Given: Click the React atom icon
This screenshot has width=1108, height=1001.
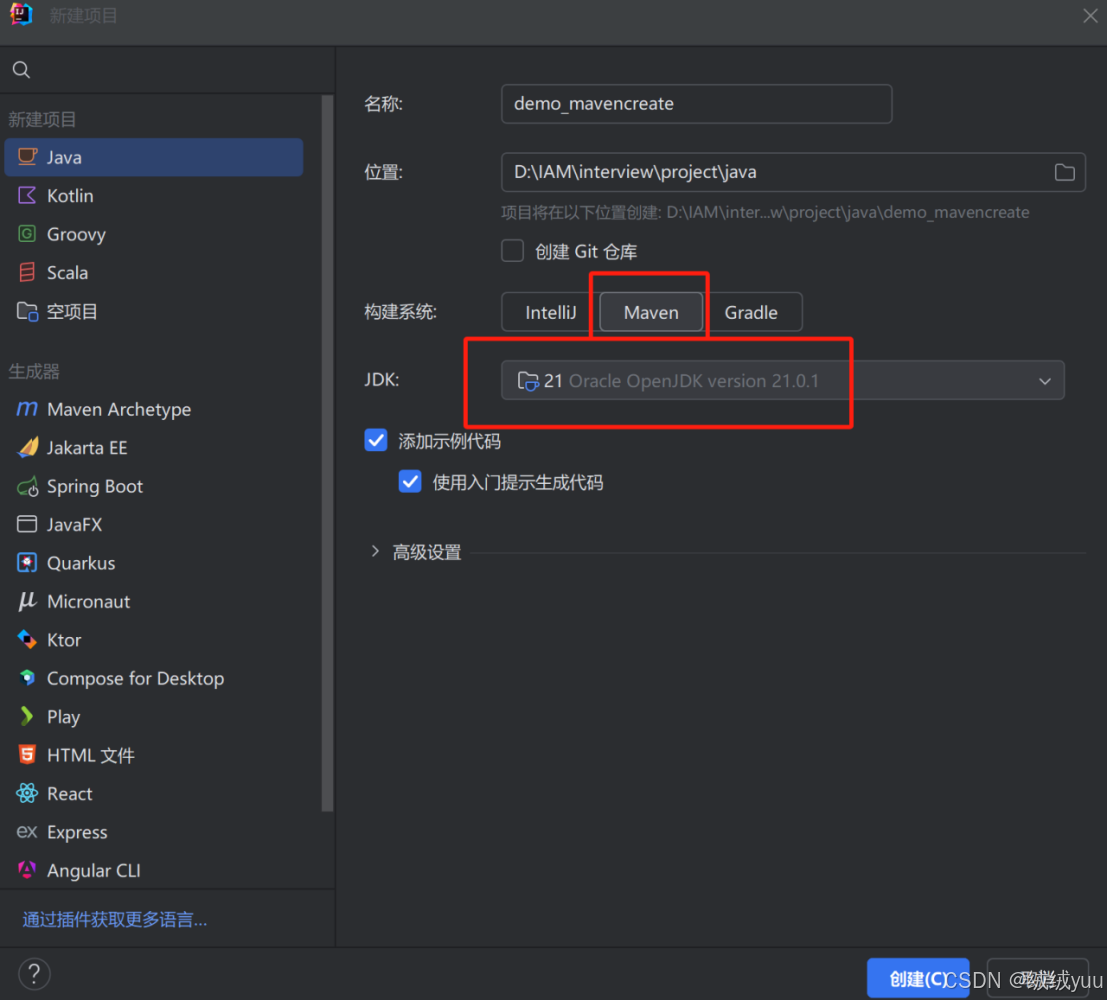Looking at the screenshot, I should [x=27, y=793].
